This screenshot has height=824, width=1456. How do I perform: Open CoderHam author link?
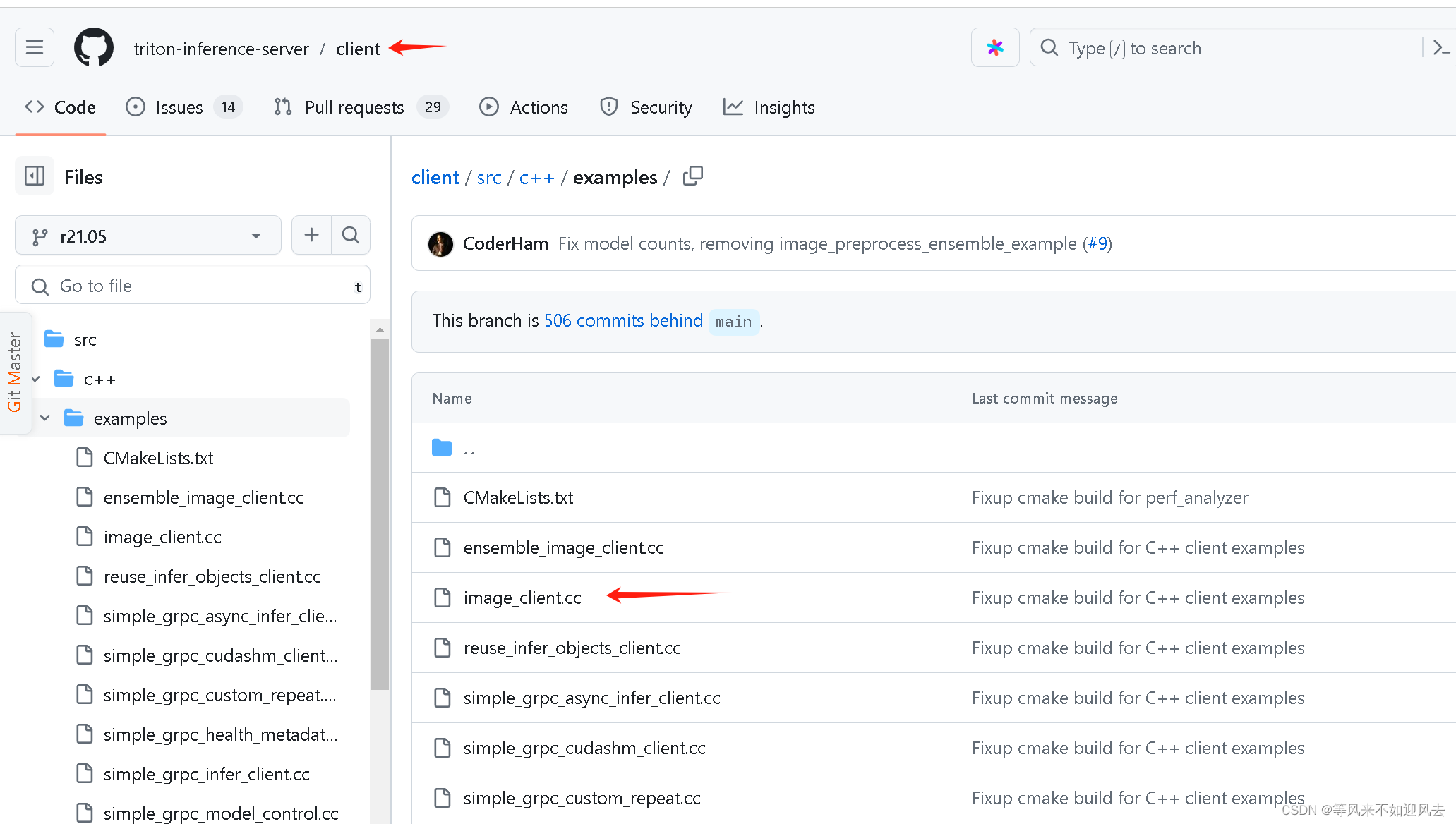point(505,243)
